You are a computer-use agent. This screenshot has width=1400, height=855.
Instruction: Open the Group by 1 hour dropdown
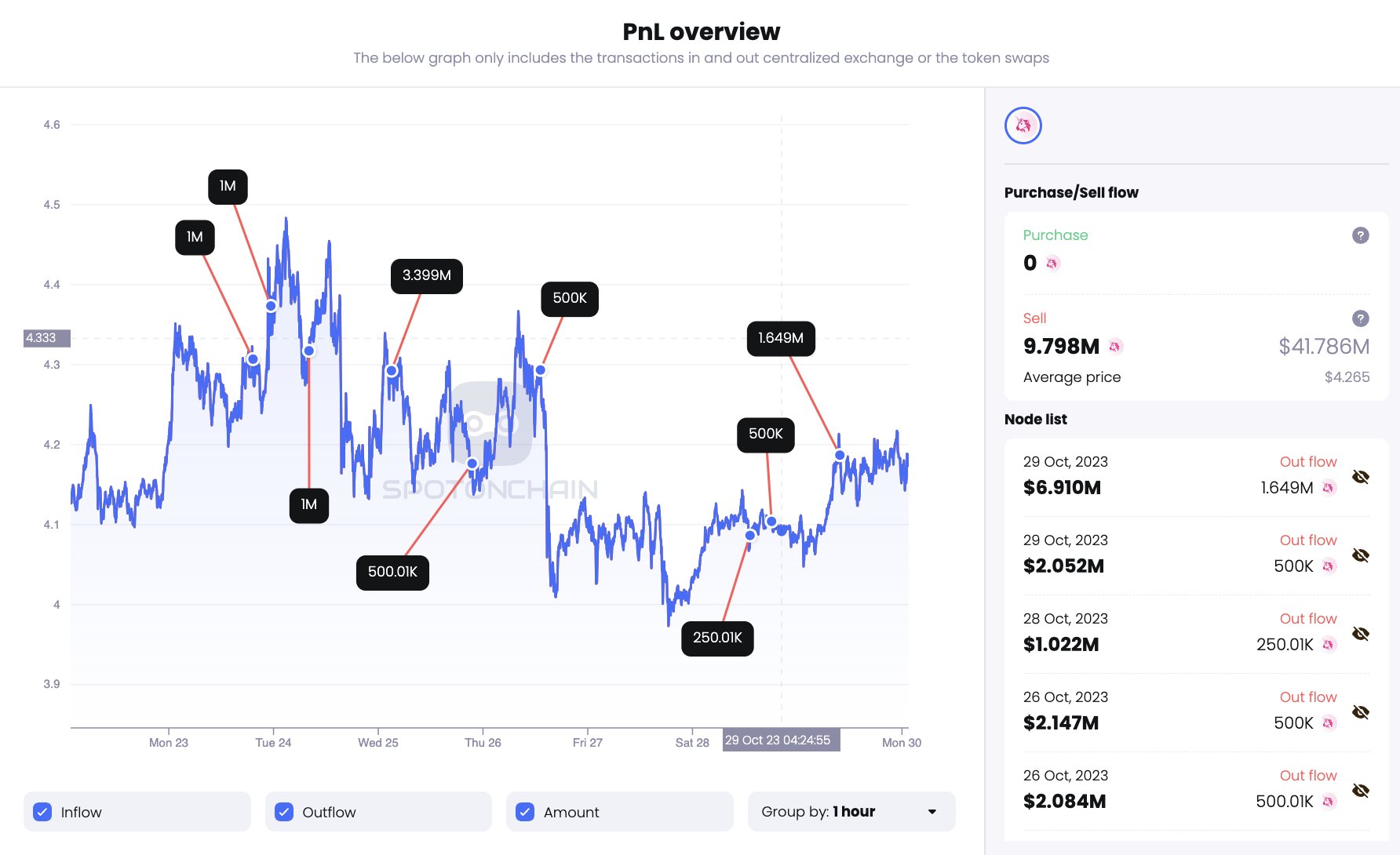(851, 812)
